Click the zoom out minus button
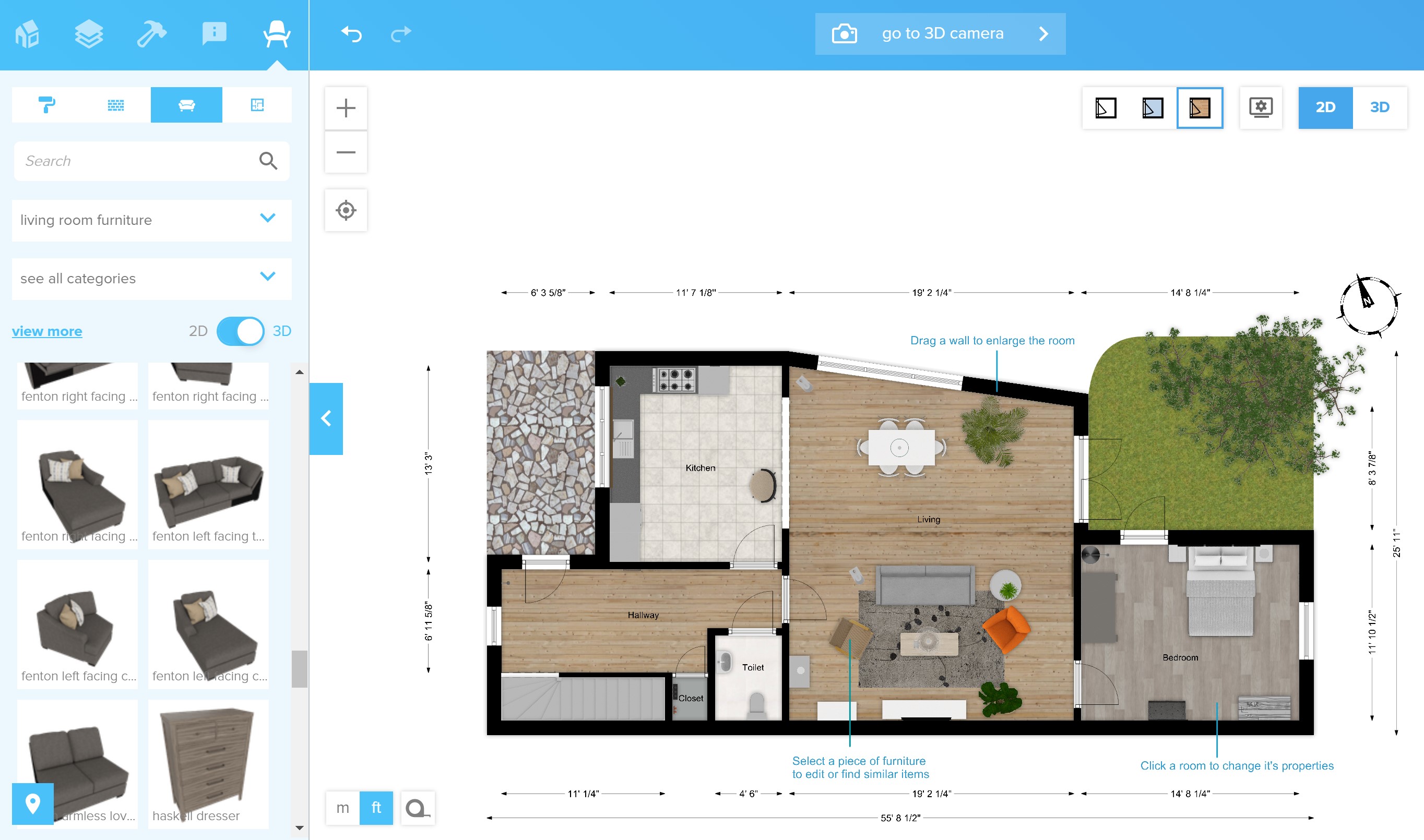 point(346,152)
